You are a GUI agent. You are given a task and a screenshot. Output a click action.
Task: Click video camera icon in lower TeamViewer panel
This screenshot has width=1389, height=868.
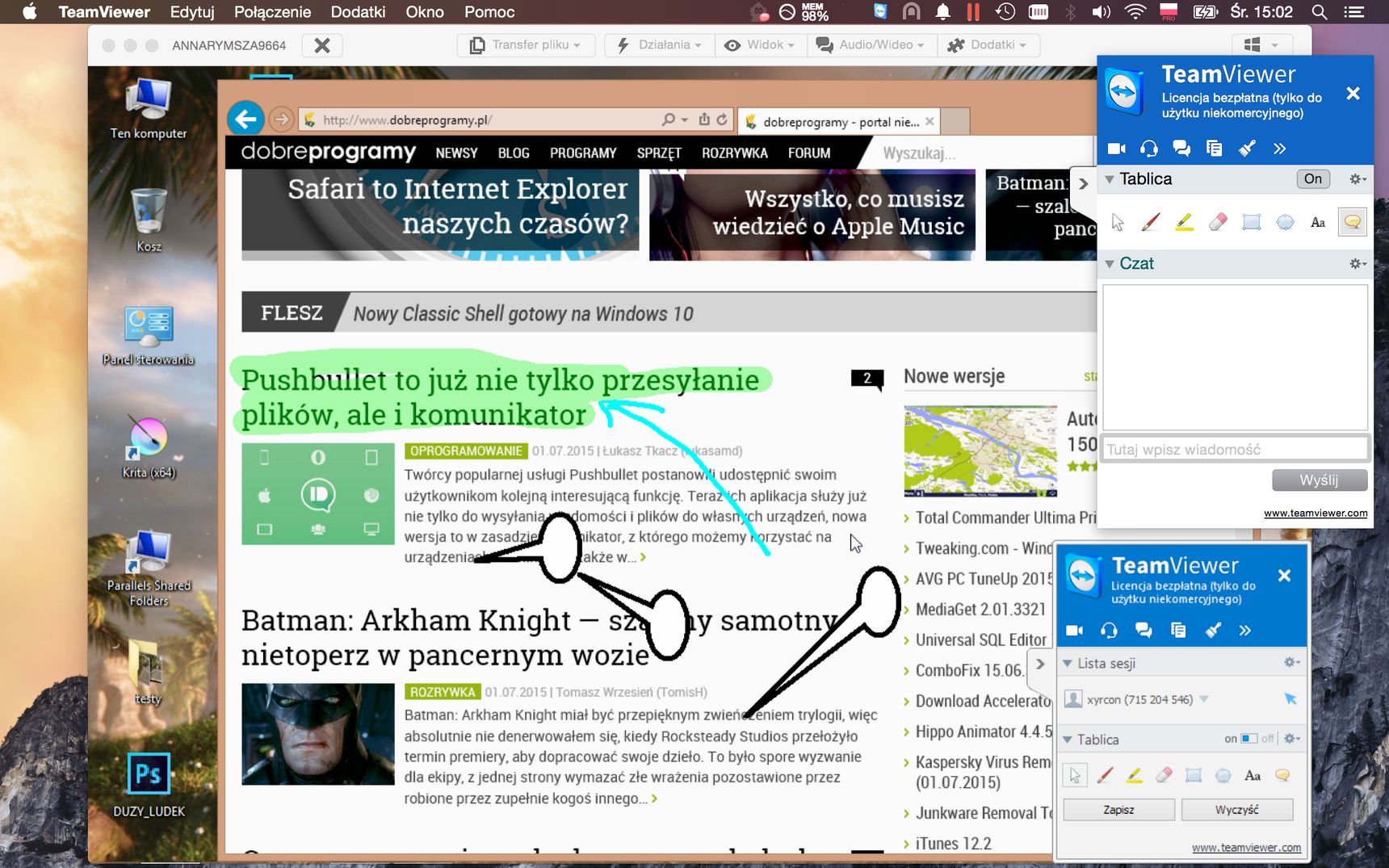[1075, 630]
